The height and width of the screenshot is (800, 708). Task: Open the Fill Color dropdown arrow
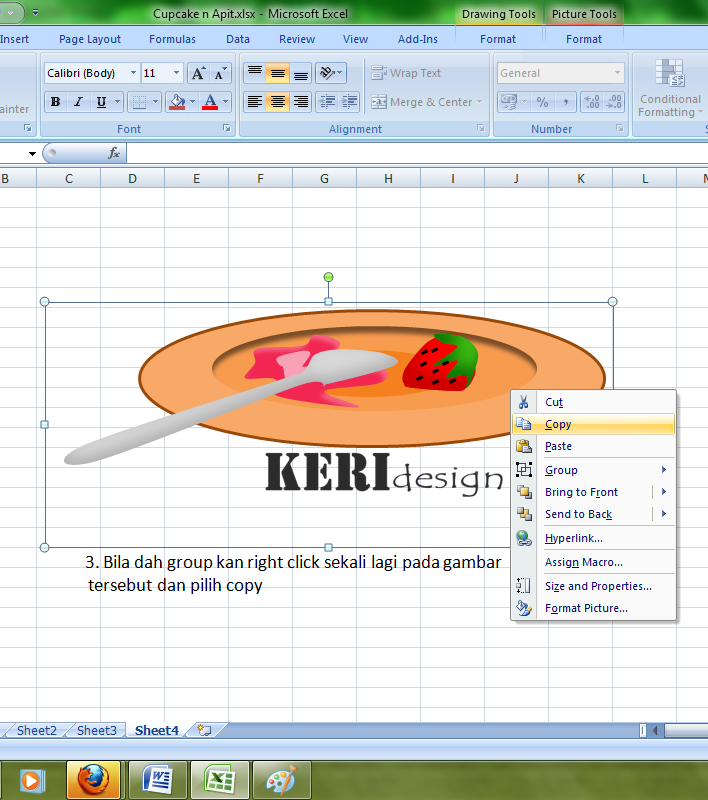(192, 102)
